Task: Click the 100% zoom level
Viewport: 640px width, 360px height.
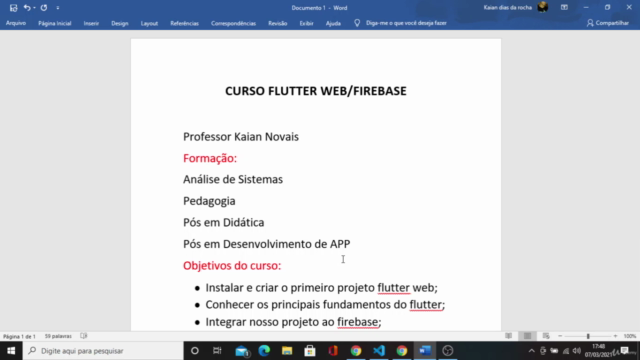Action: pos(630,336)
